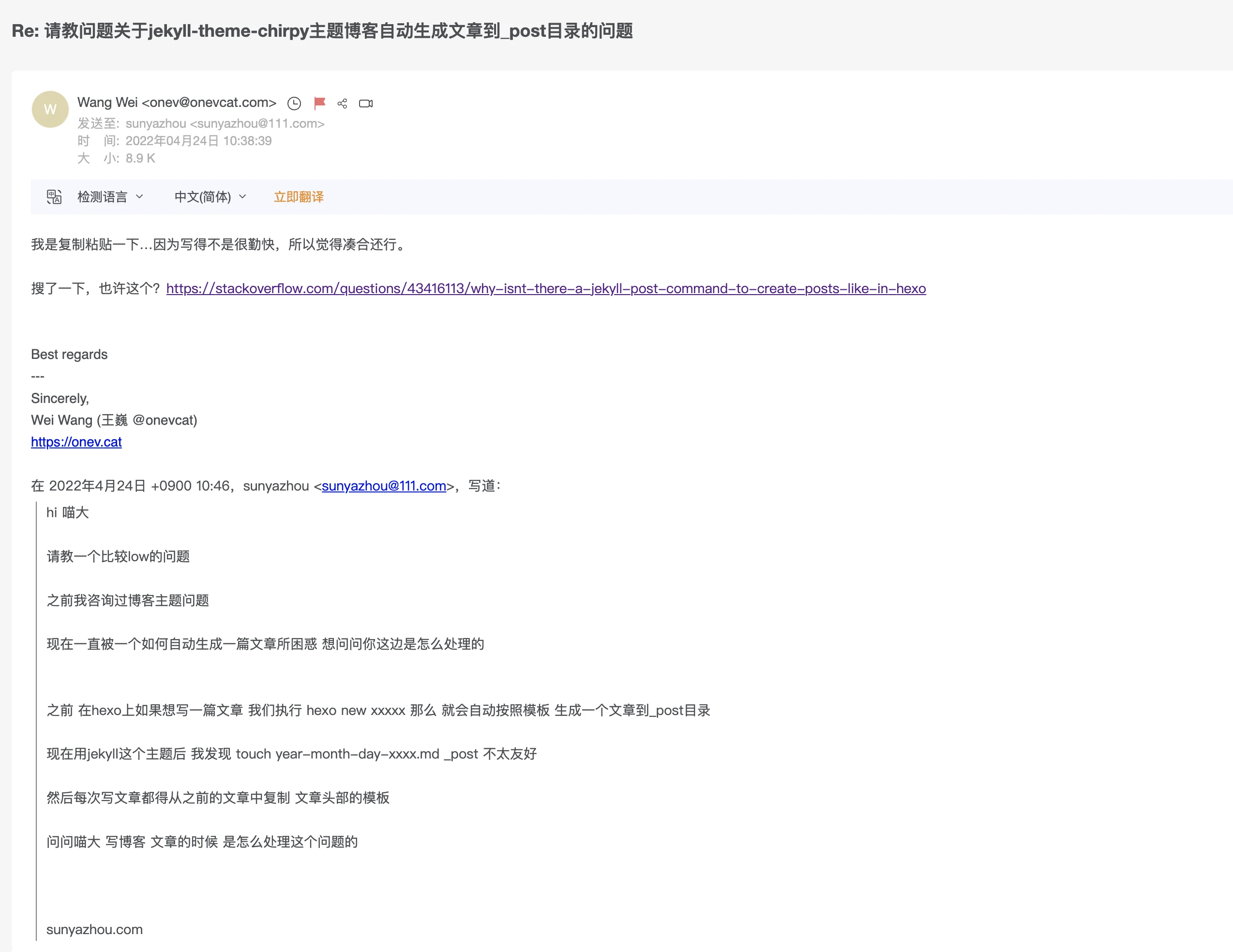Click the email subject title text
The width and height of the screenshot is (1233, 952).
[322, 31]
